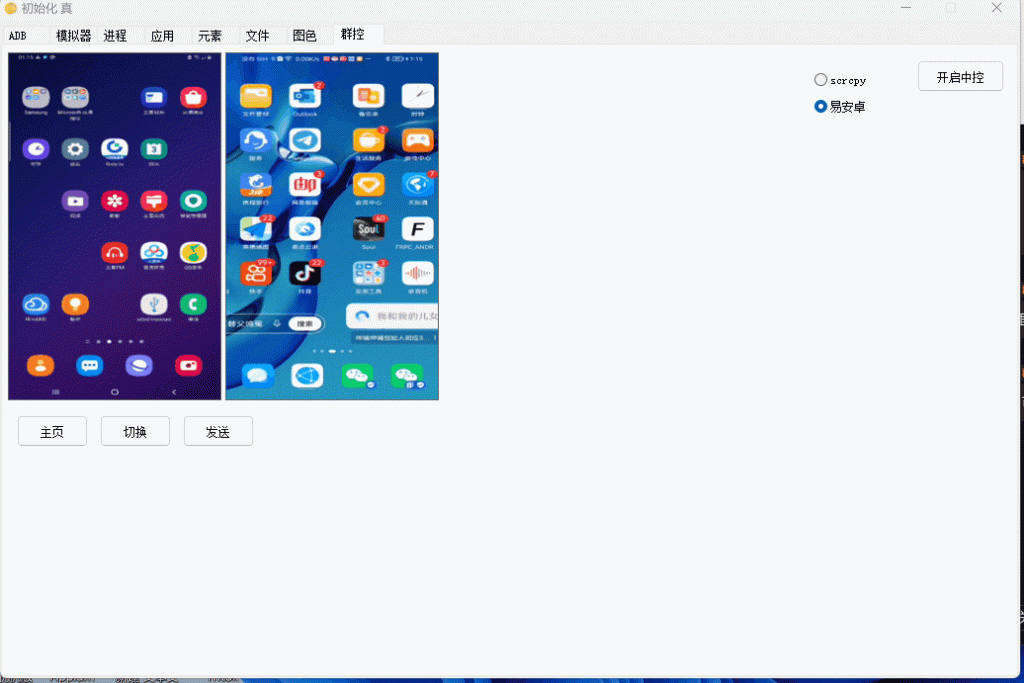The width and height of the screenshot is (1024, 683).
Task: Select the right phone screen preview's status bar
Action: point(332,59)
